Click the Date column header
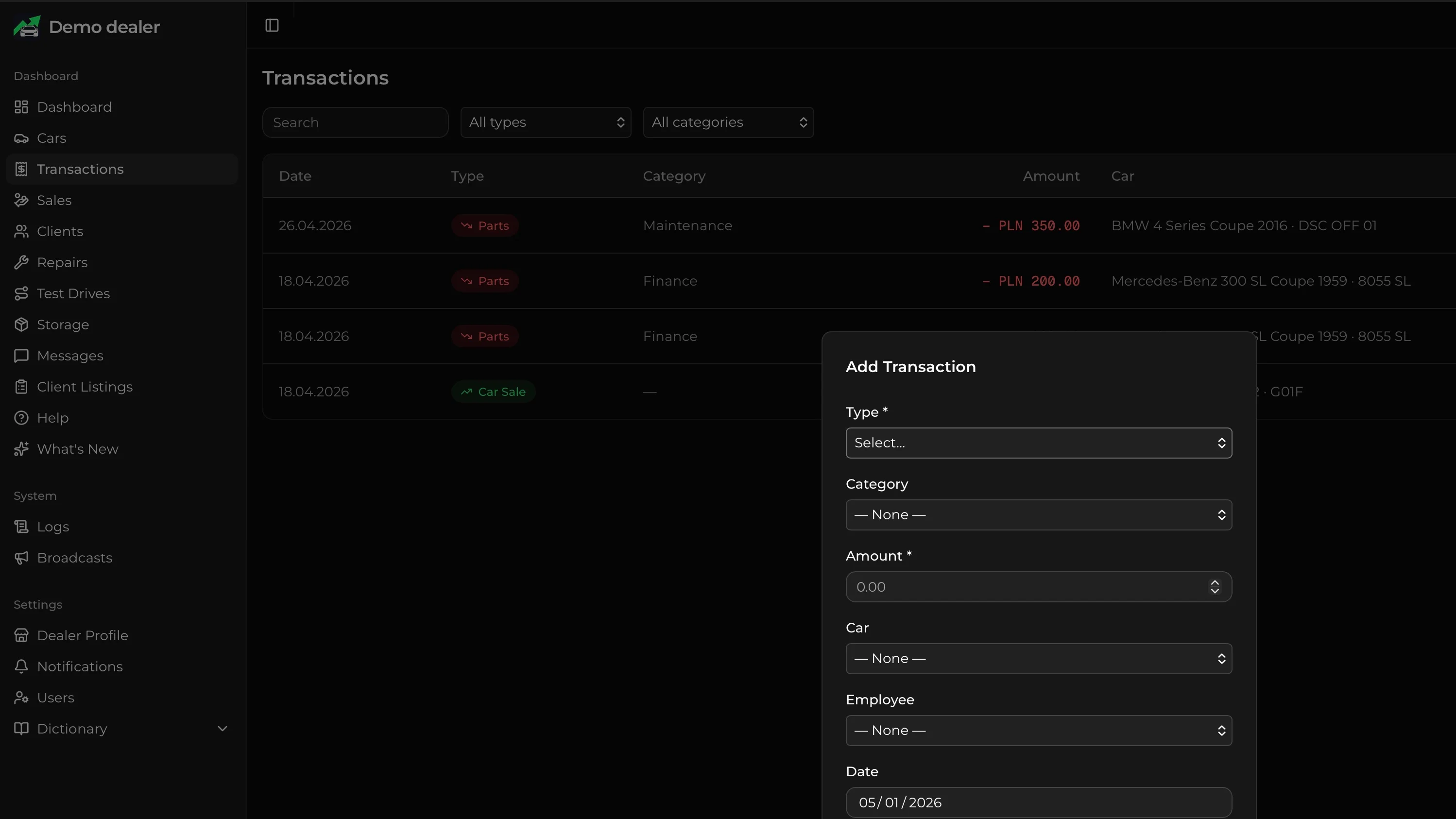1456x819 pixels. point(295,176)
